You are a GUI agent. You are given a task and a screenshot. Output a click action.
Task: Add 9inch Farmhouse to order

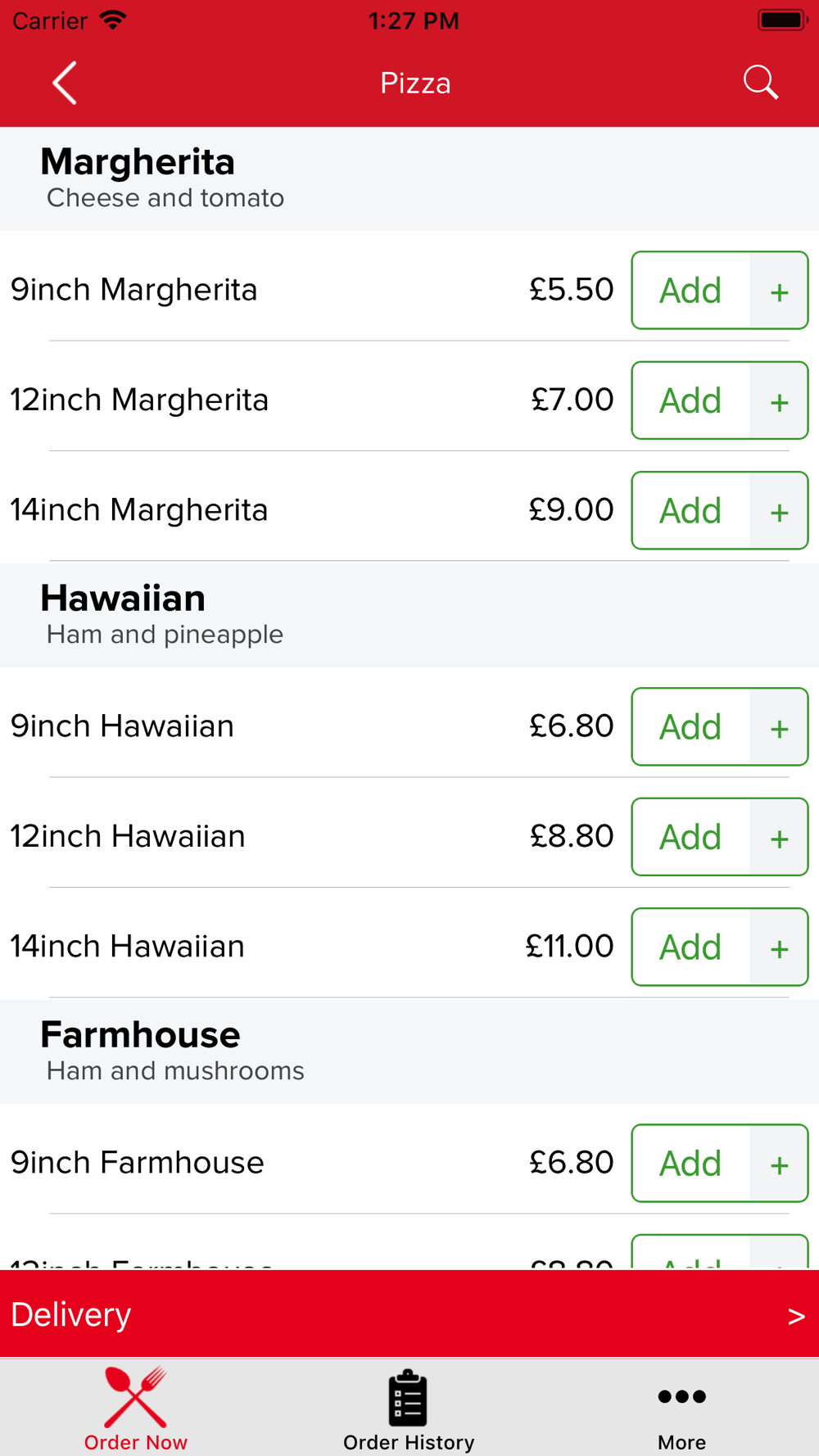click(x=690, y=1164)
